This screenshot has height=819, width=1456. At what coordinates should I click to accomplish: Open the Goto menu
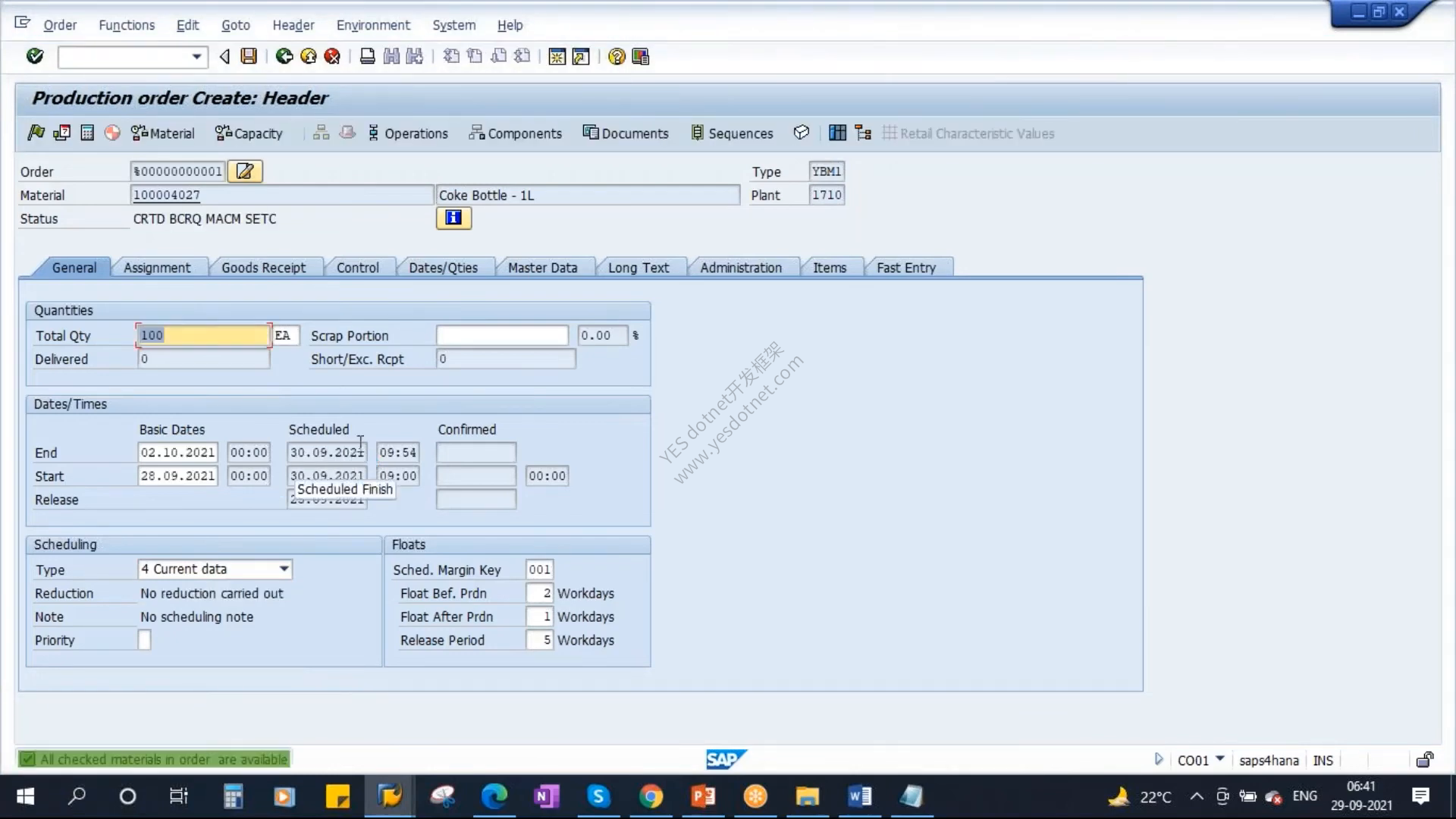point(235,25)
